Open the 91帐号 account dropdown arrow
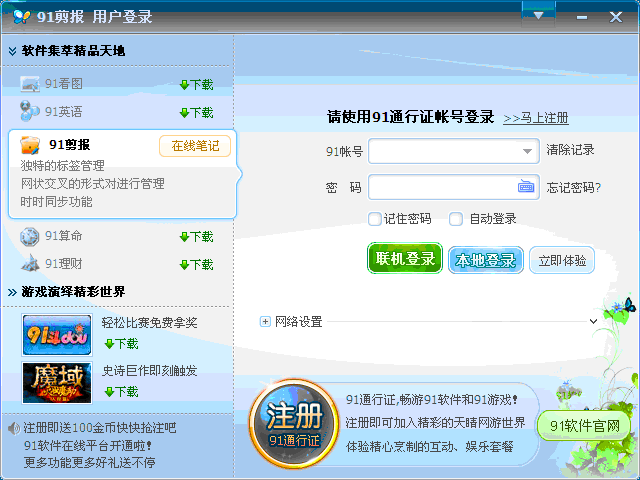This screenshot has height=480, width=640. tap(527, 151)
